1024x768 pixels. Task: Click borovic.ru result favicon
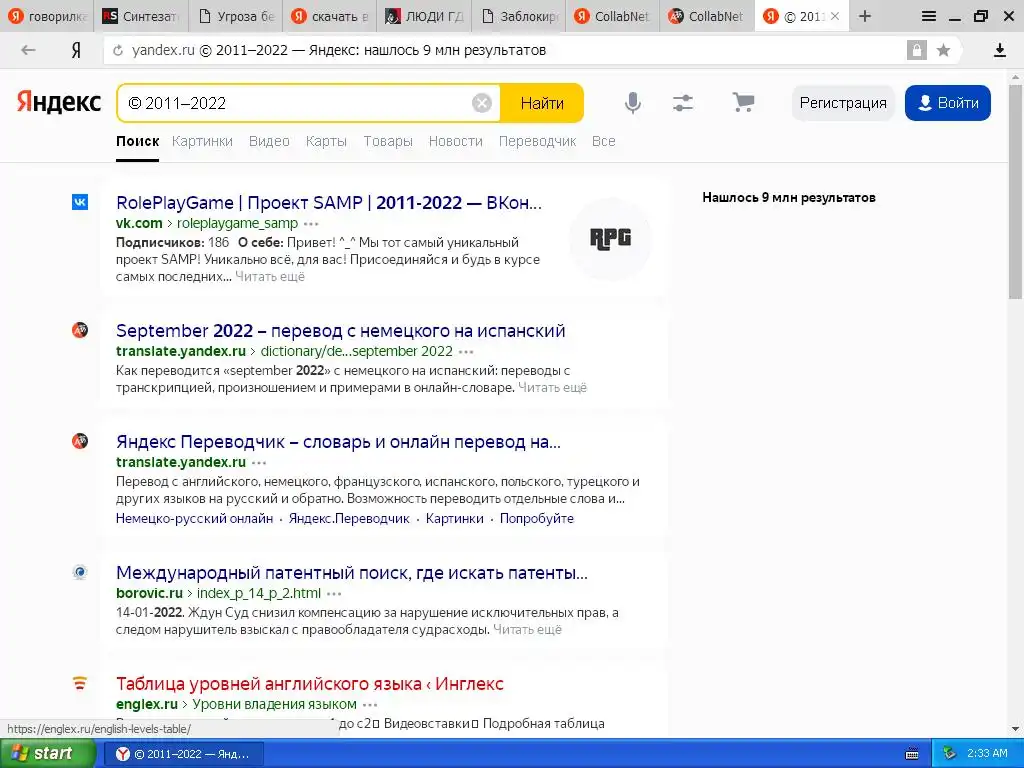80,573
